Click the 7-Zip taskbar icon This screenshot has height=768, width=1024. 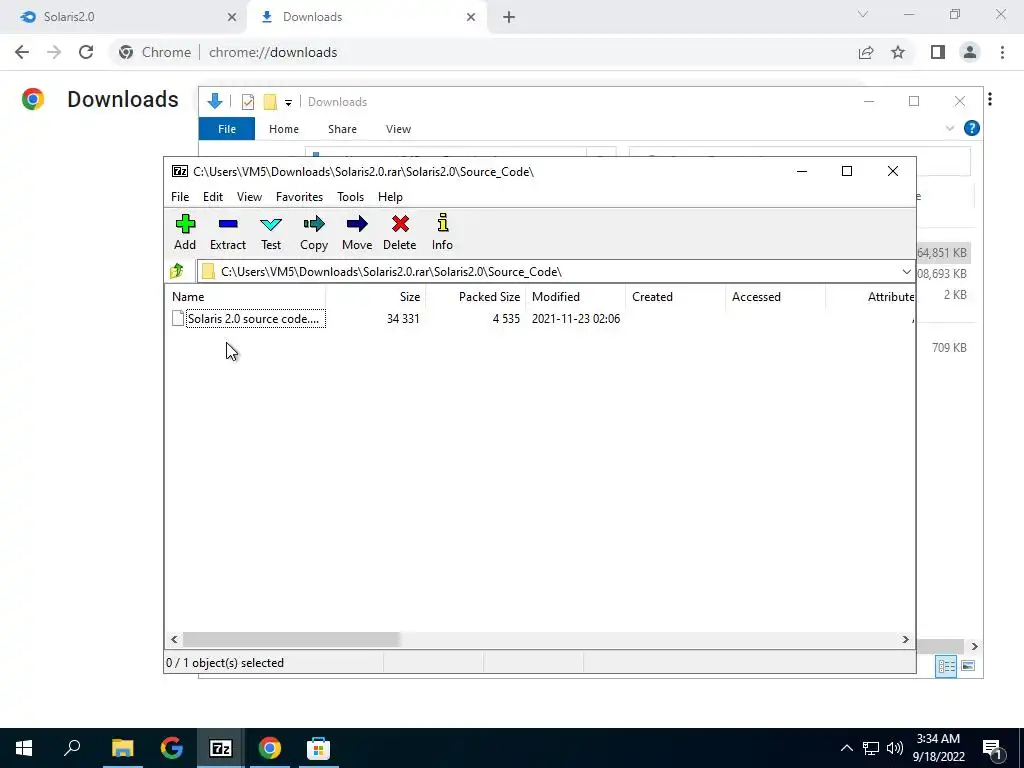[220, 748]
